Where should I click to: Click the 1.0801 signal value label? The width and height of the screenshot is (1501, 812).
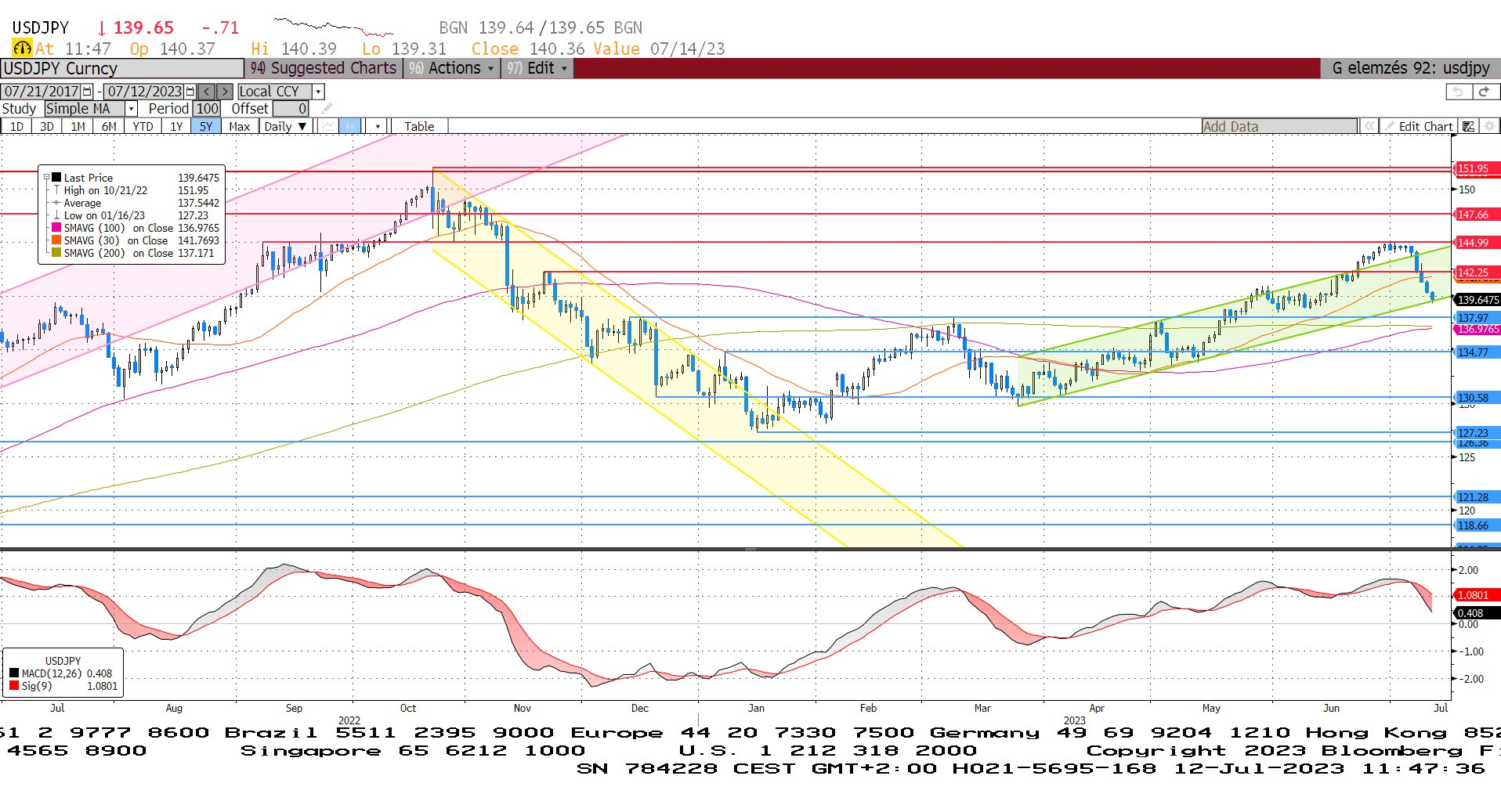pyautogui.click(x=1476, y=595)
